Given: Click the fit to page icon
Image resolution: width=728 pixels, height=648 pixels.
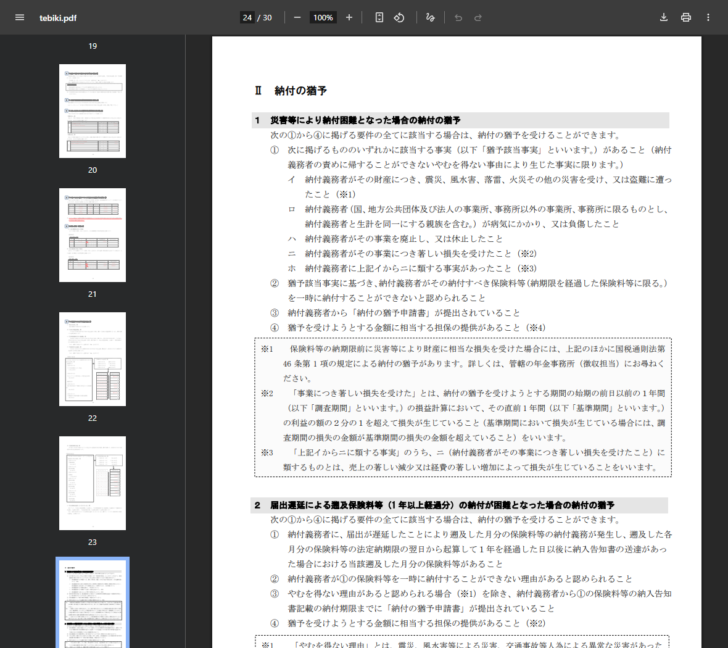Looking at the screenshot, I should (x=379, y=18).
